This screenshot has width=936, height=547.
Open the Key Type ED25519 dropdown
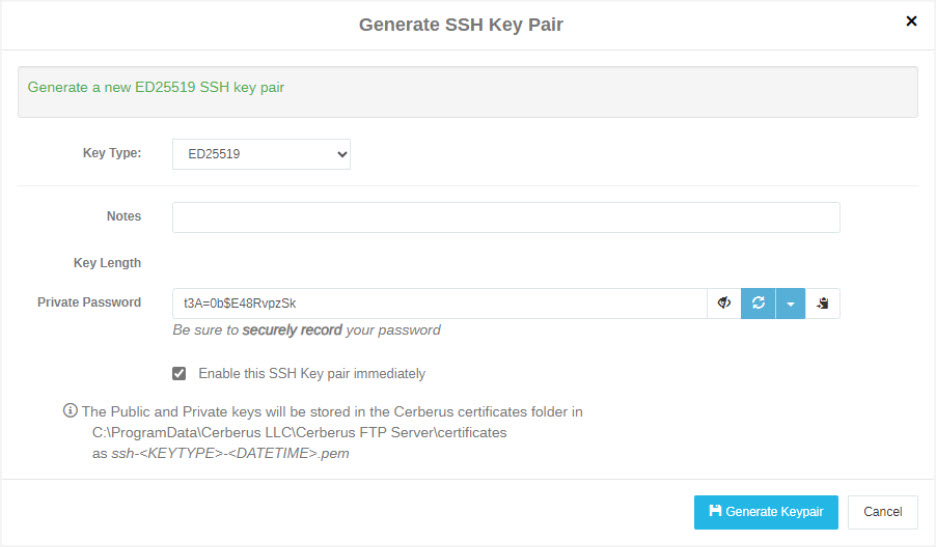(x=261, y=154)
